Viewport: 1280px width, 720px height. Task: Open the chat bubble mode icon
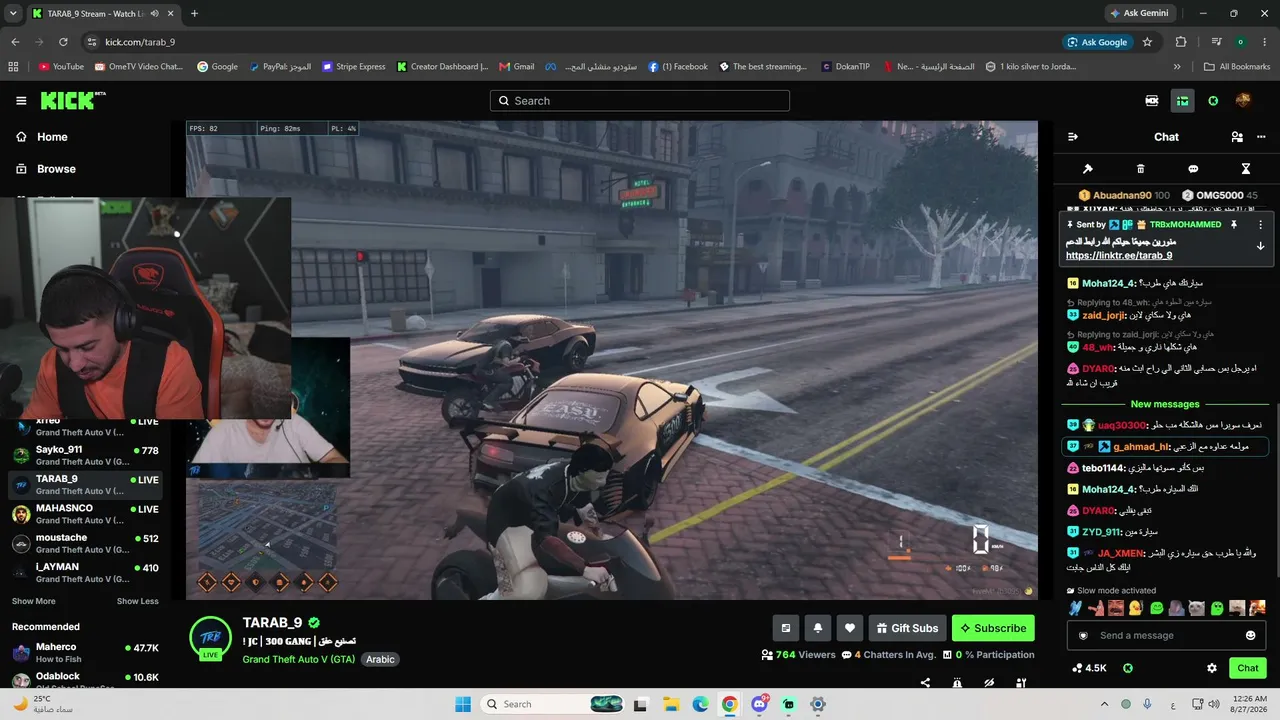click(1193, 169)
